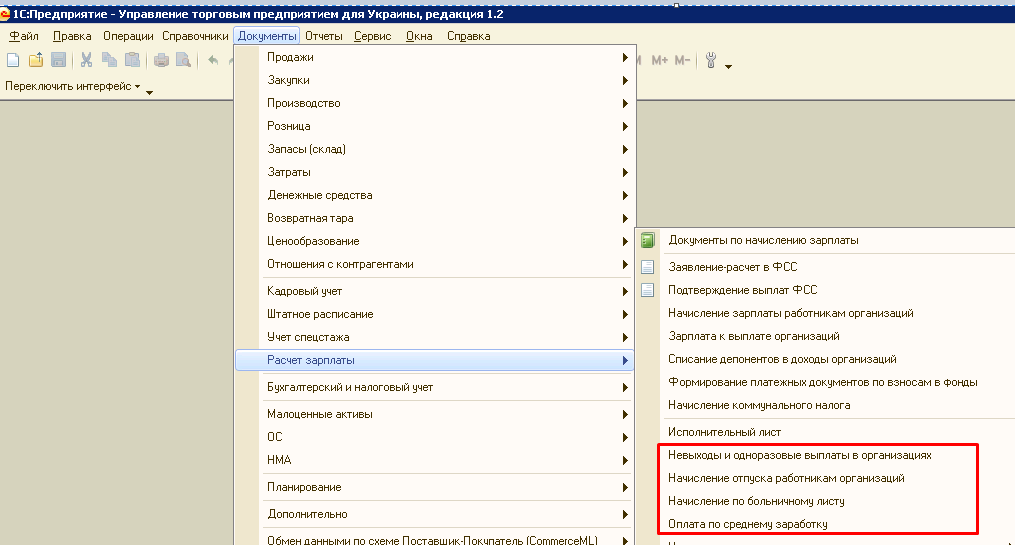Screen dimensions: 1015x545
Task: Expand the Розница submenu
Action: (x=435, y=126)
